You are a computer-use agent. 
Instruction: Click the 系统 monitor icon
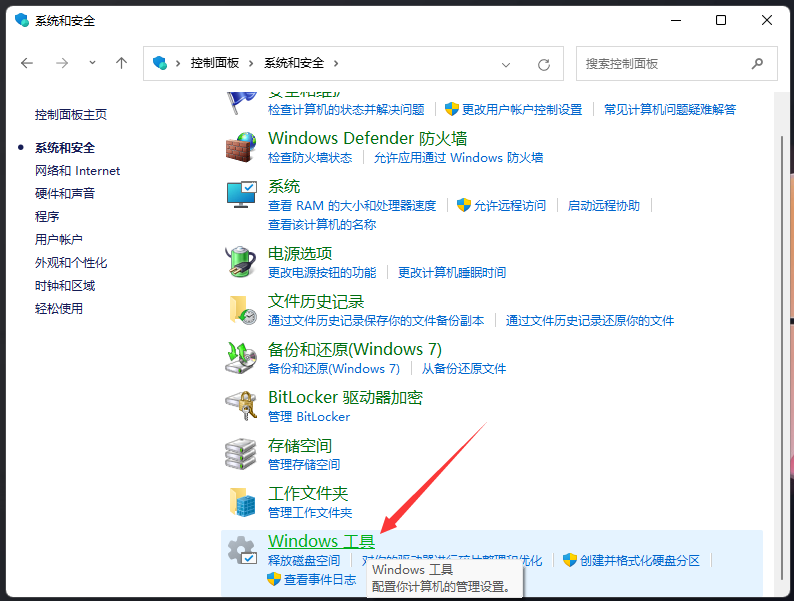pos(242,195)
